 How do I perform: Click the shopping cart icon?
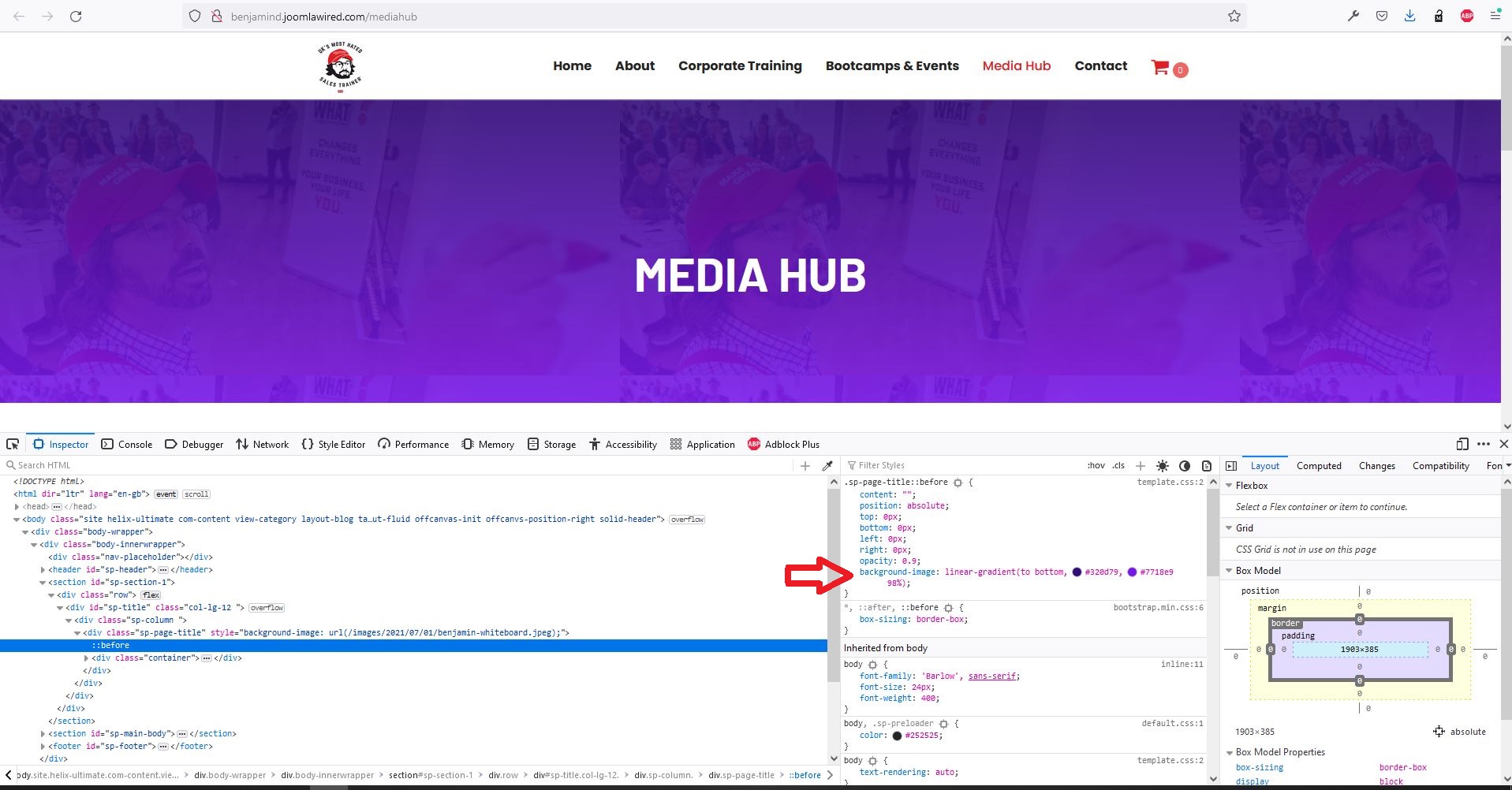pos(1159,67)
